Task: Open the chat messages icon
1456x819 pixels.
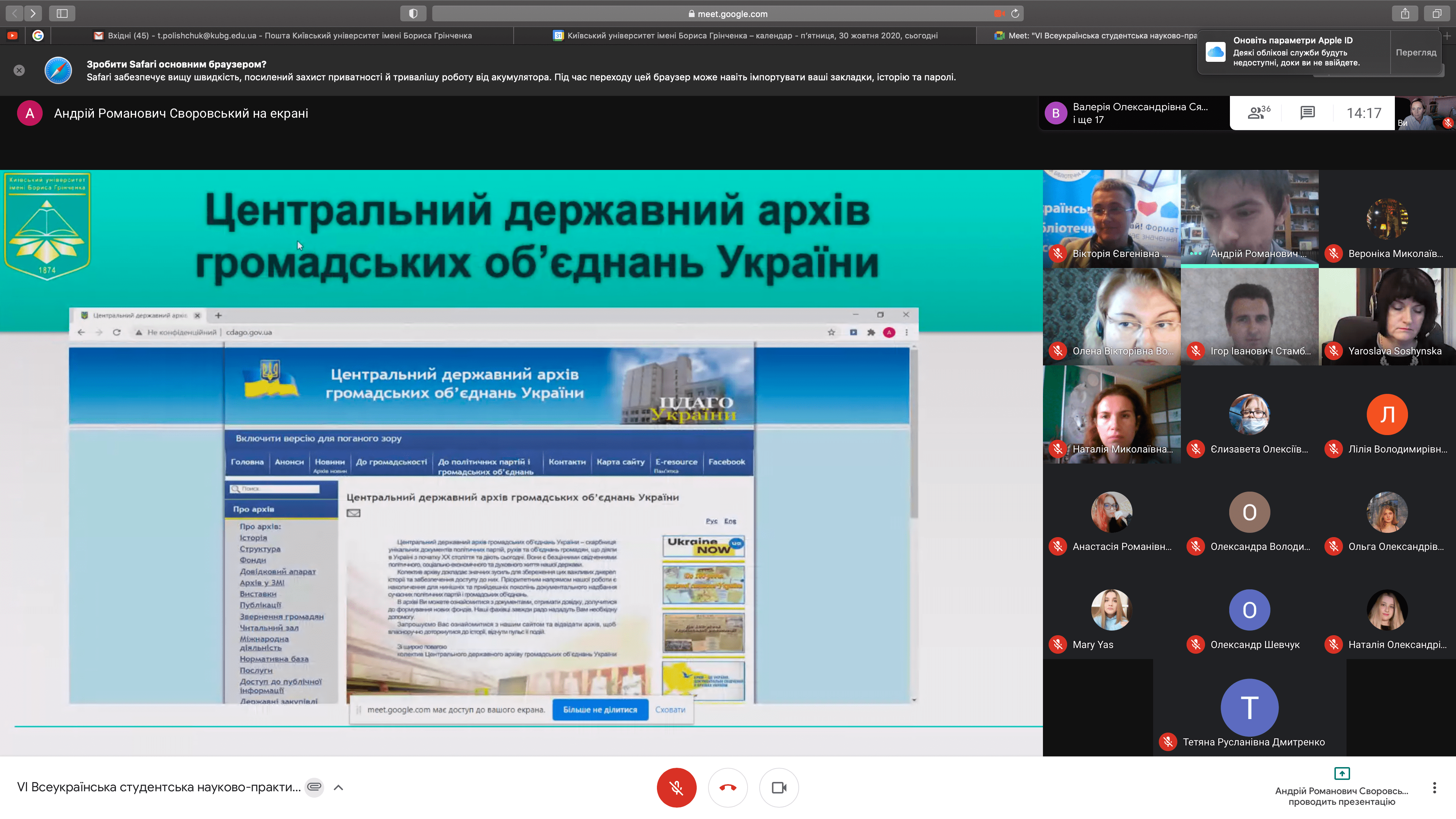Action: coord(1307,113)
